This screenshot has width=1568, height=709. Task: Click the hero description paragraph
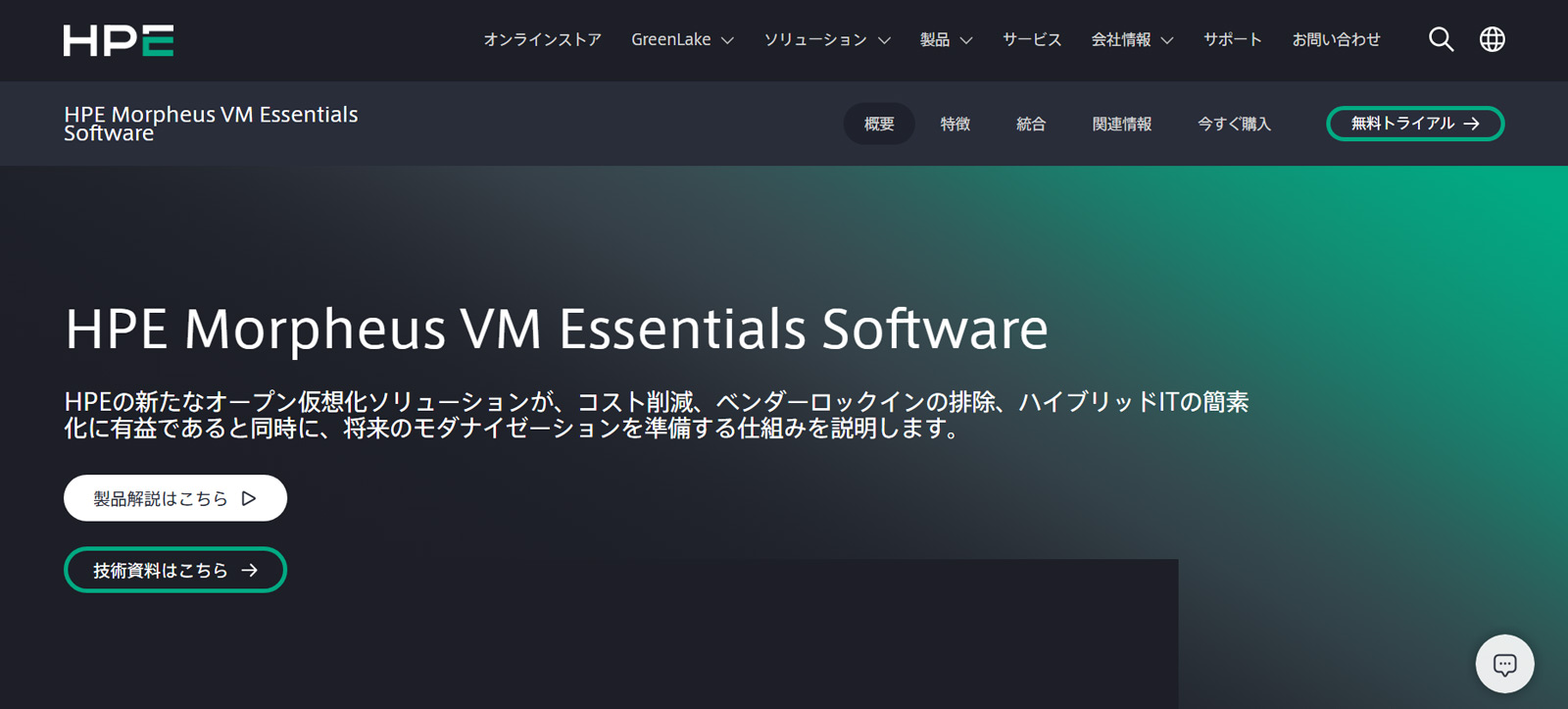coord(657,415)
